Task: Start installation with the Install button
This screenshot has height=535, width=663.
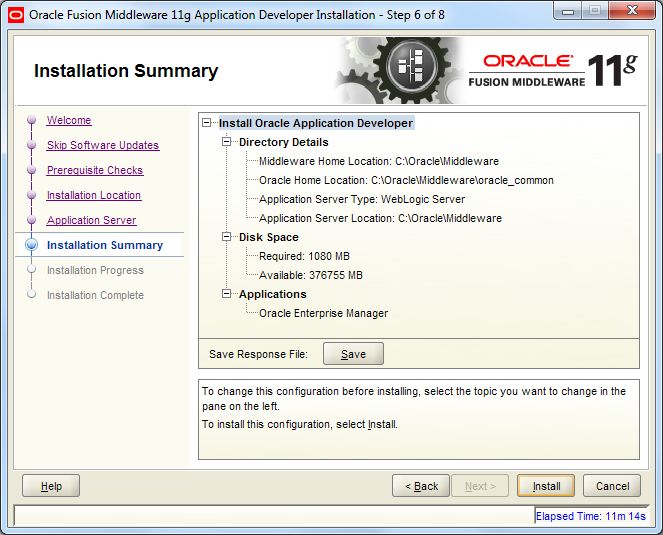Action: (546, 486)
